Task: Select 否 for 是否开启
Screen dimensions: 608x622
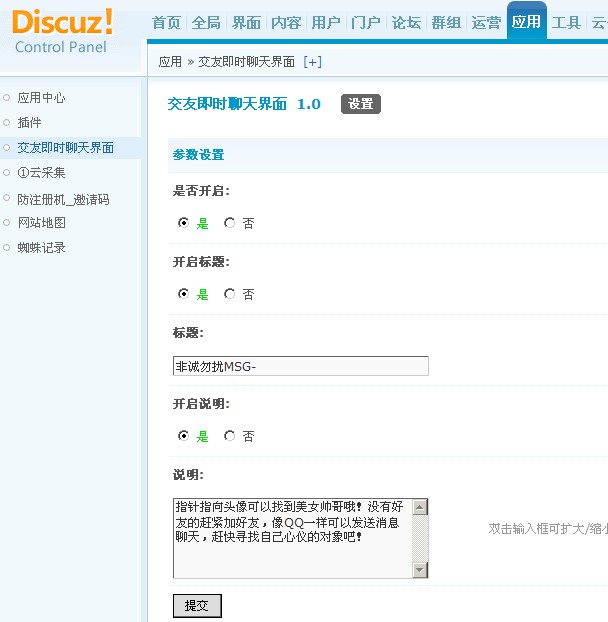Action: pos(230,223)
